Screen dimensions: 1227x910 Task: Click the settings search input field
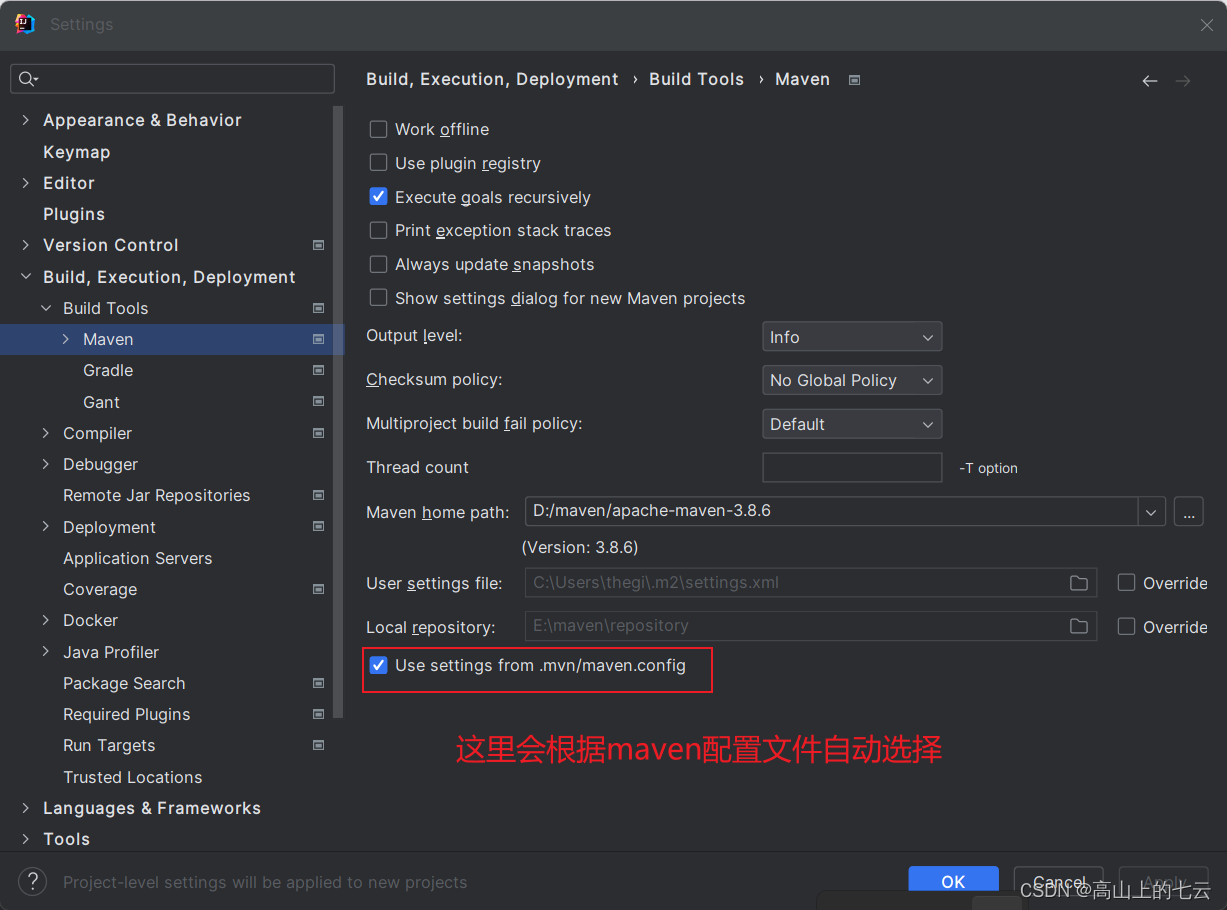(x=172, y=79)
